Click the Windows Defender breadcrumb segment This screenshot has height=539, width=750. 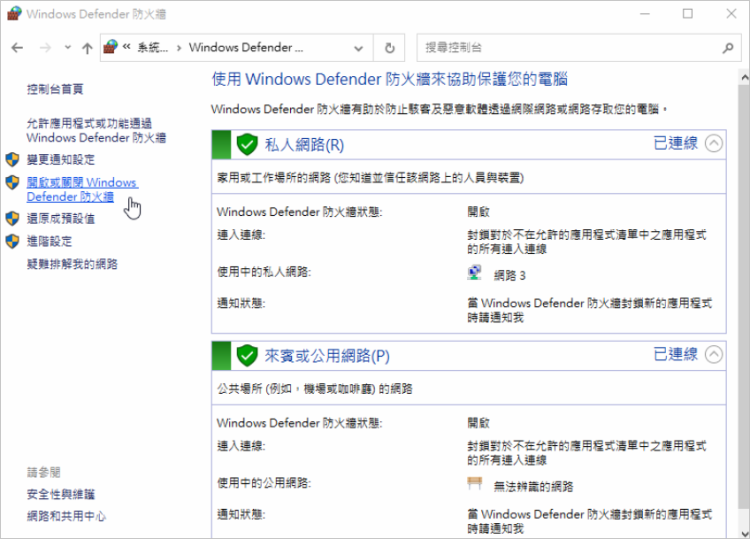tap(246, 47)
